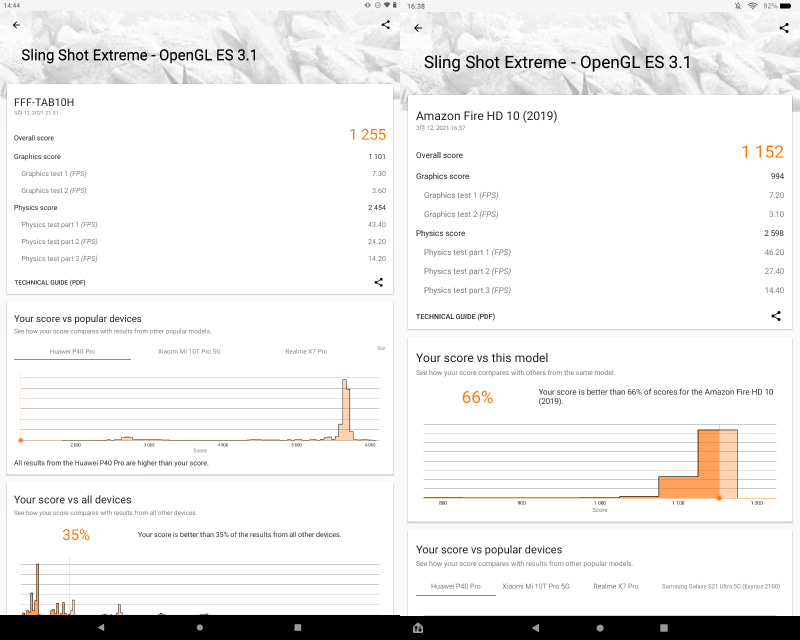Tap Graphics test 2 value 3.60
Screen dimensions: 800x640
(x=379, y=190)
